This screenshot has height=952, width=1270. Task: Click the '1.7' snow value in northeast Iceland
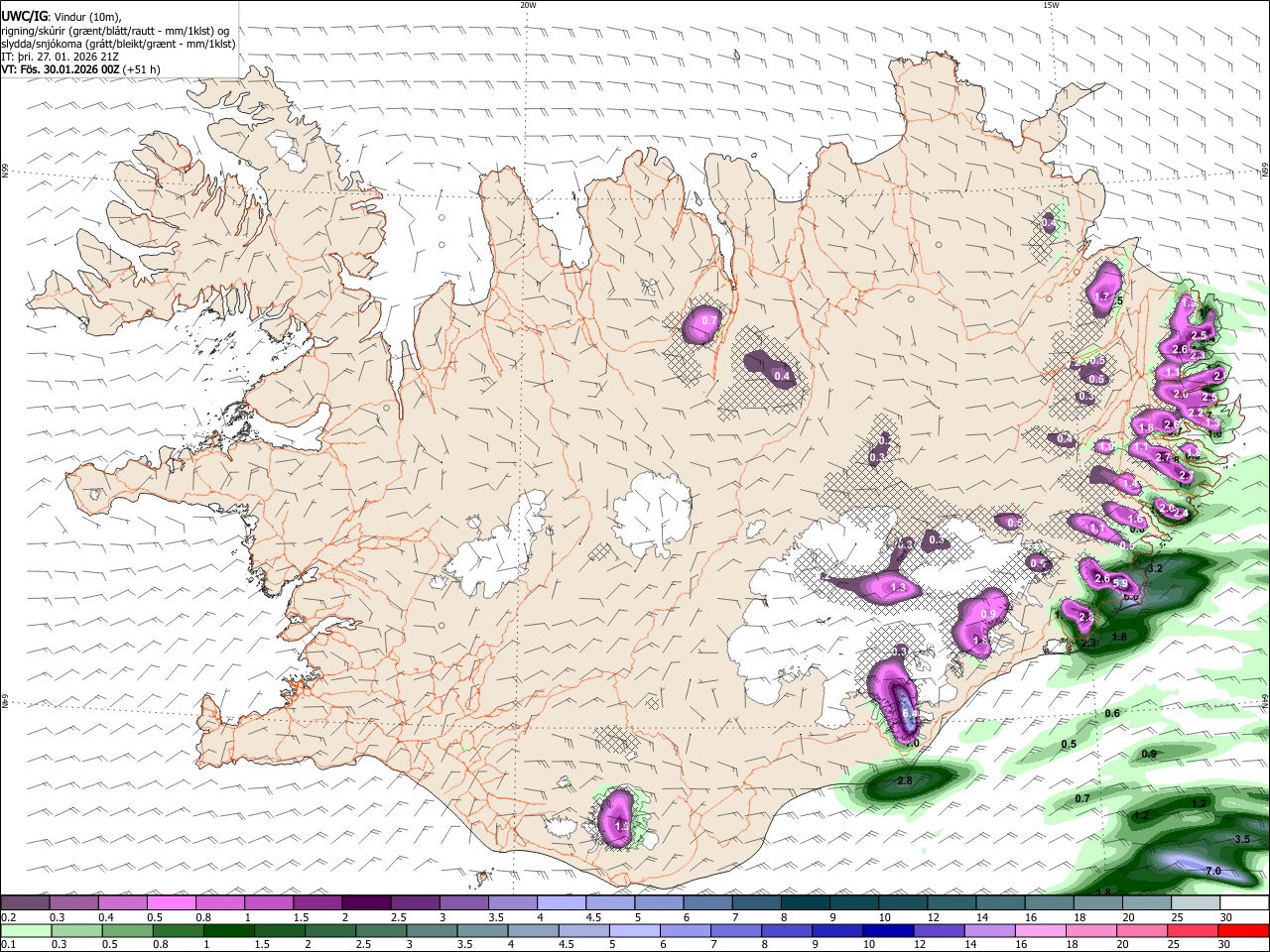click(x=1101, y=296)
